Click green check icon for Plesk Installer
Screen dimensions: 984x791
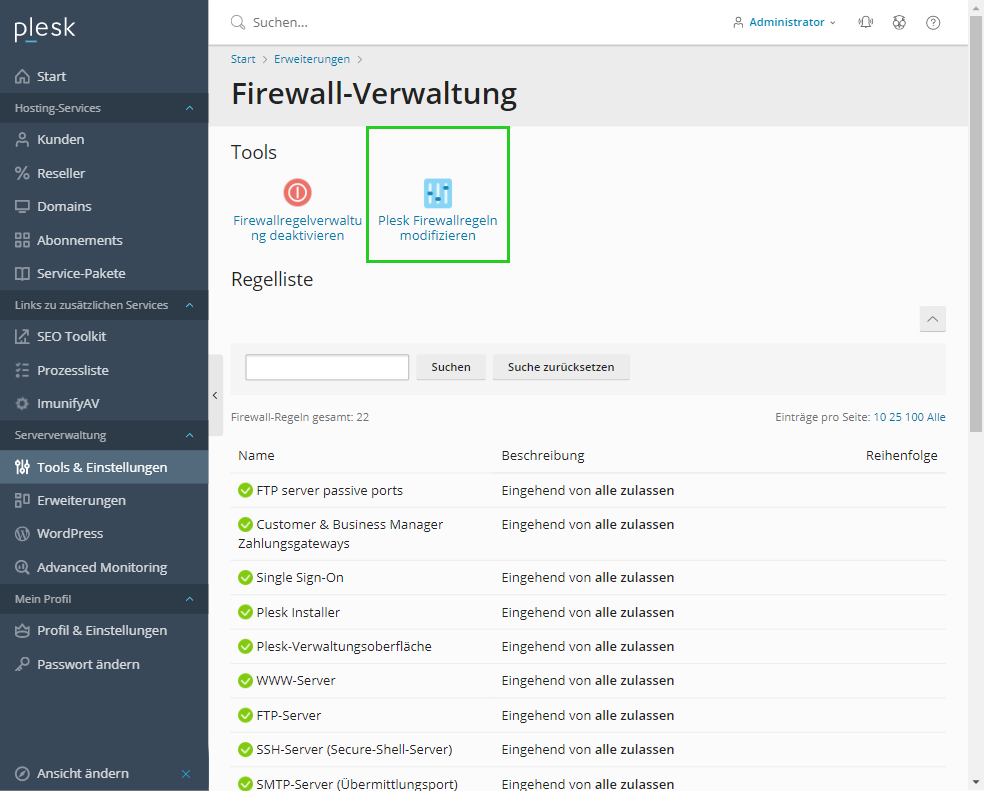click(x=245, y=612)
